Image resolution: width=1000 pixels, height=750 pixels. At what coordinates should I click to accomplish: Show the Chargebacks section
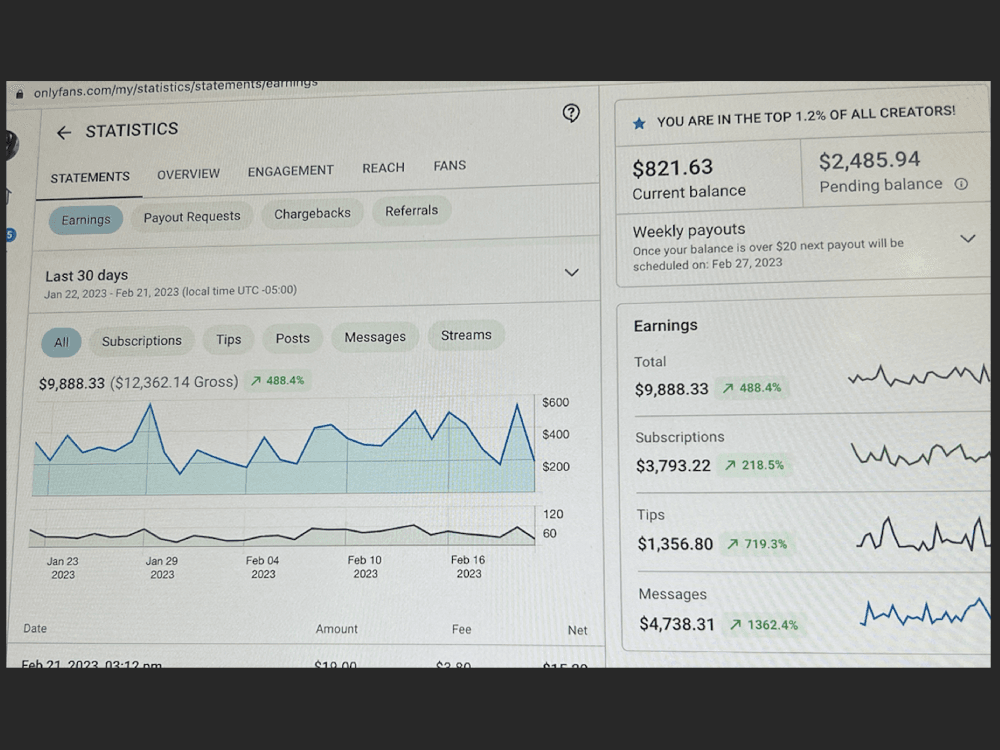click(x=312, y=214)
